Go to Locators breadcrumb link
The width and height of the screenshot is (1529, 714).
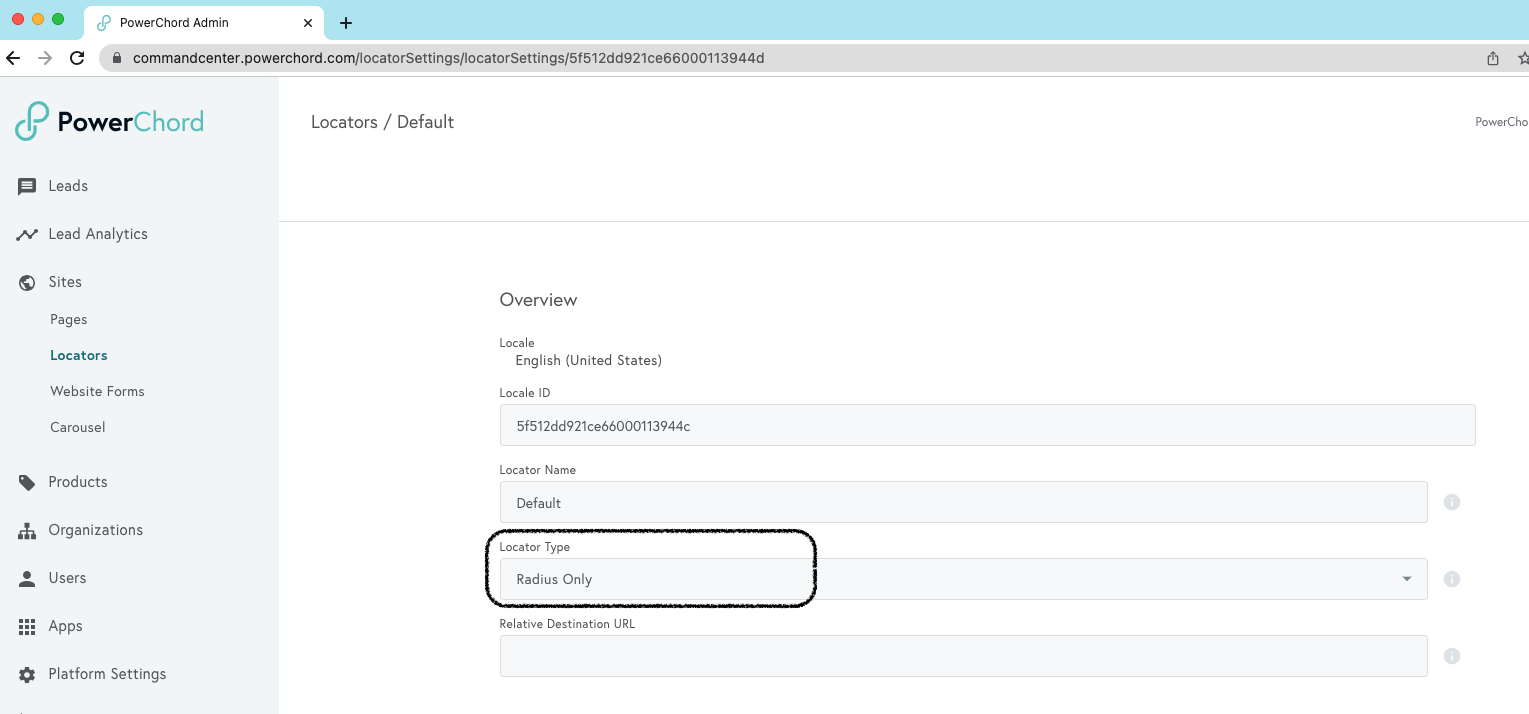tap(344, 122)
